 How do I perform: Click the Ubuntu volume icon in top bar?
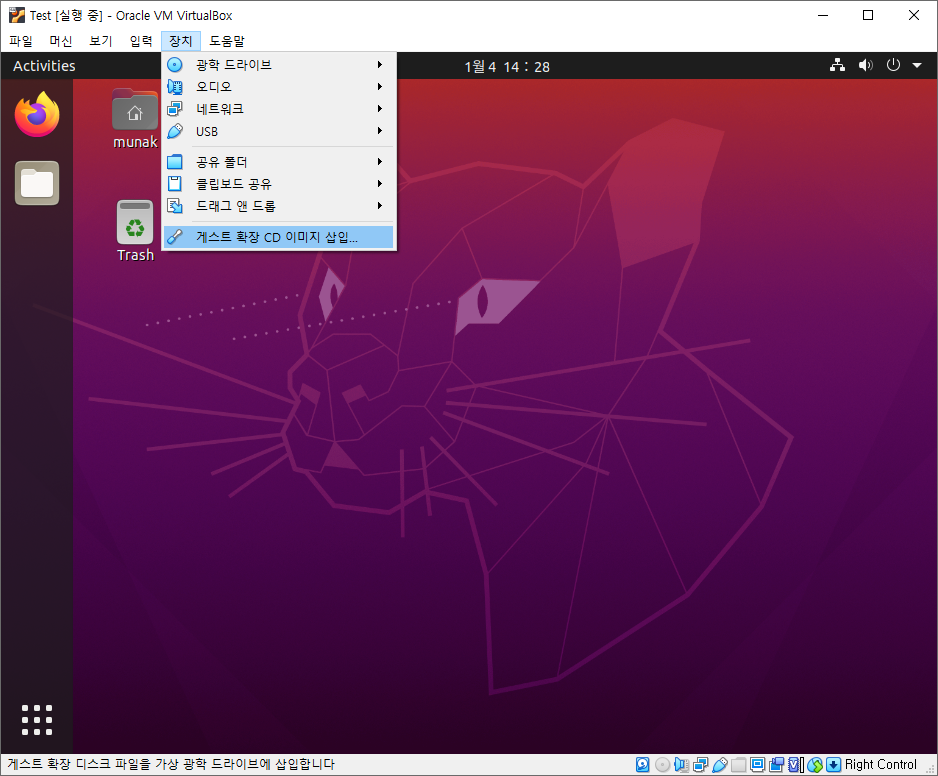pyautogui.click(x=866, y=65)
